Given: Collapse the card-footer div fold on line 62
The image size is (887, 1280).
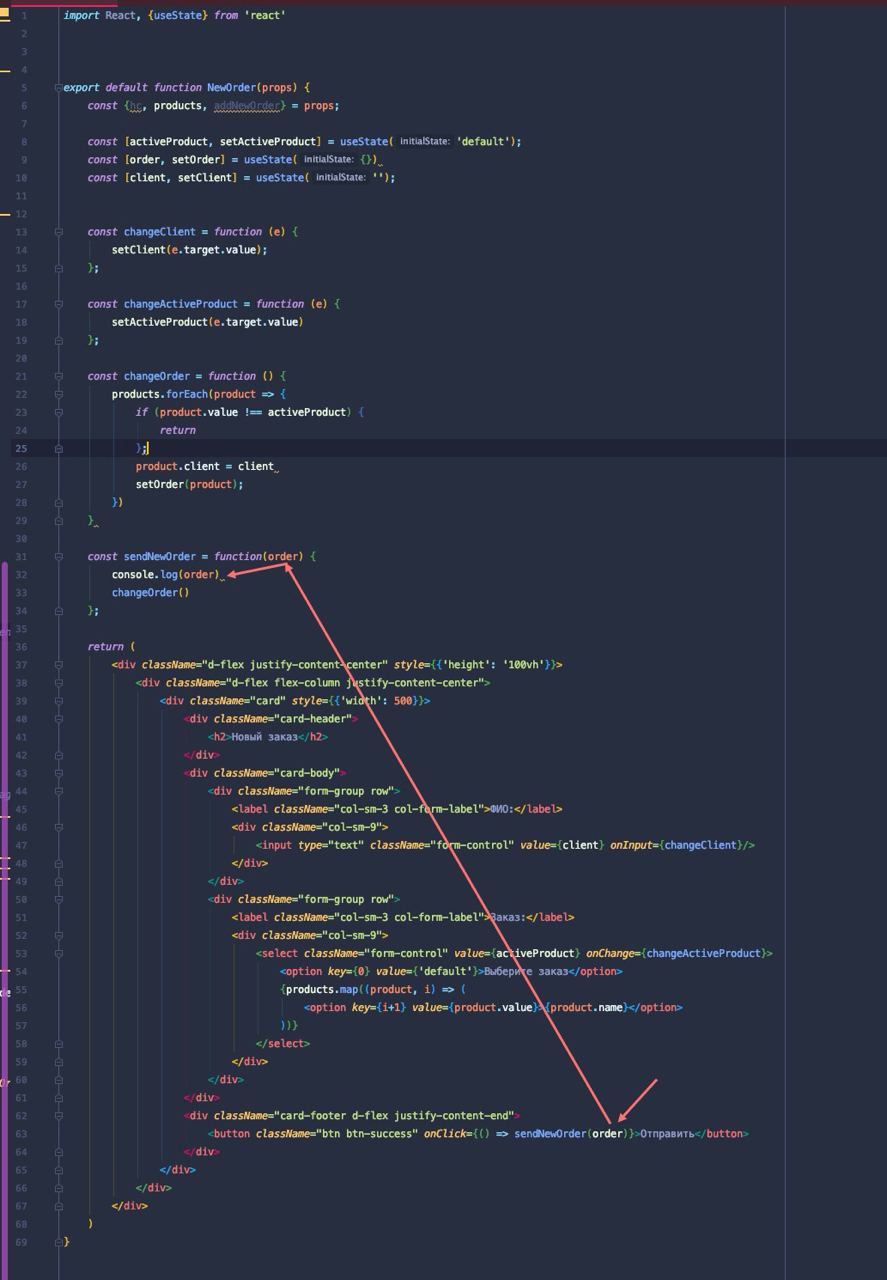Looking at the screenshot, I should click(x=59, y=1115).
